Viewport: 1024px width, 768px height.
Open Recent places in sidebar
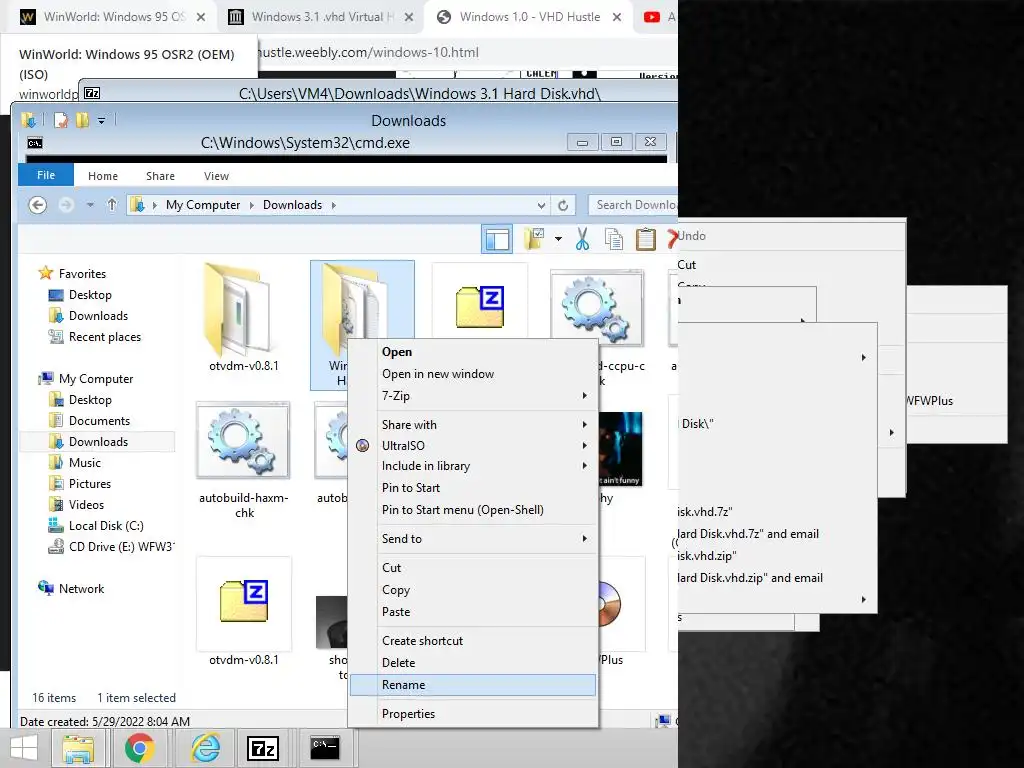point(104,337)
